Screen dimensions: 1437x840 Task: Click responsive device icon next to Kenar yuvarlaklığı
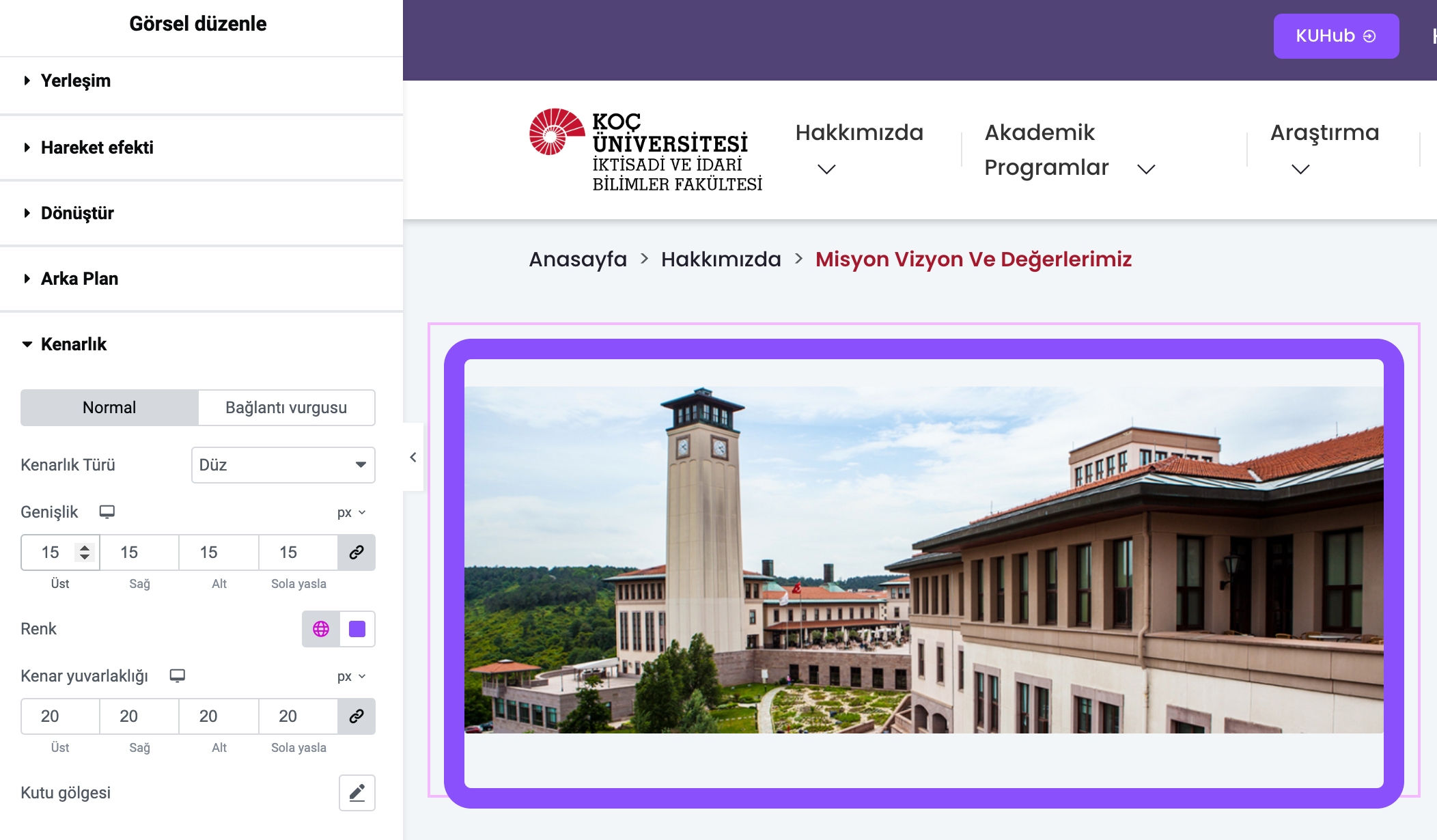tap(178, 676)
